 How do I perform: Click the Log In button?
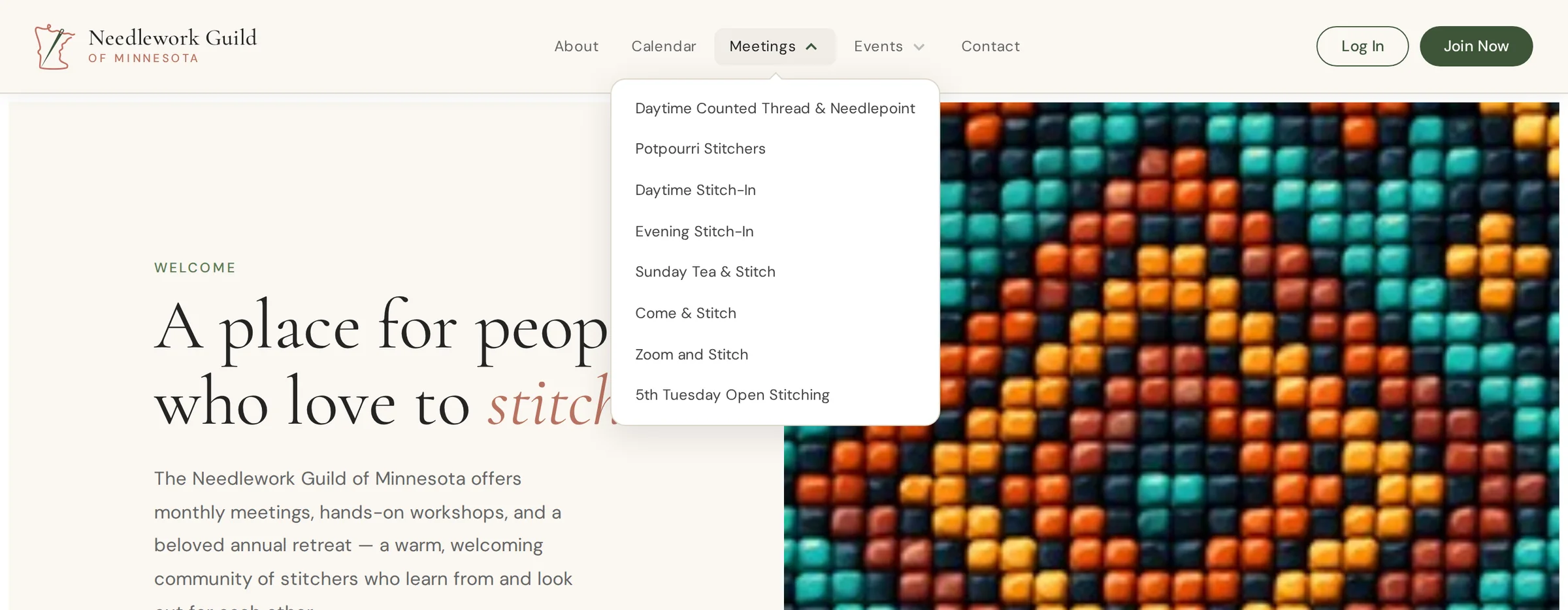1362,46
